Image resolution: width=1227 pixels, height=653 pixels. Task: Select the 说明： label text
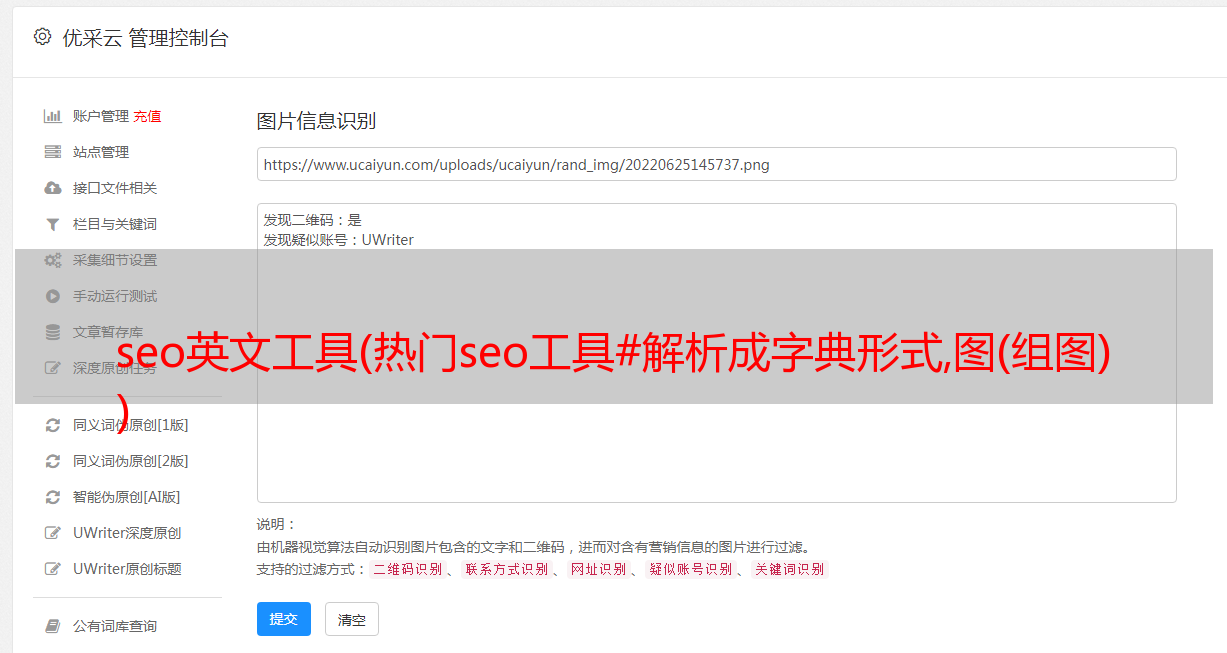(x=277, y=524)
